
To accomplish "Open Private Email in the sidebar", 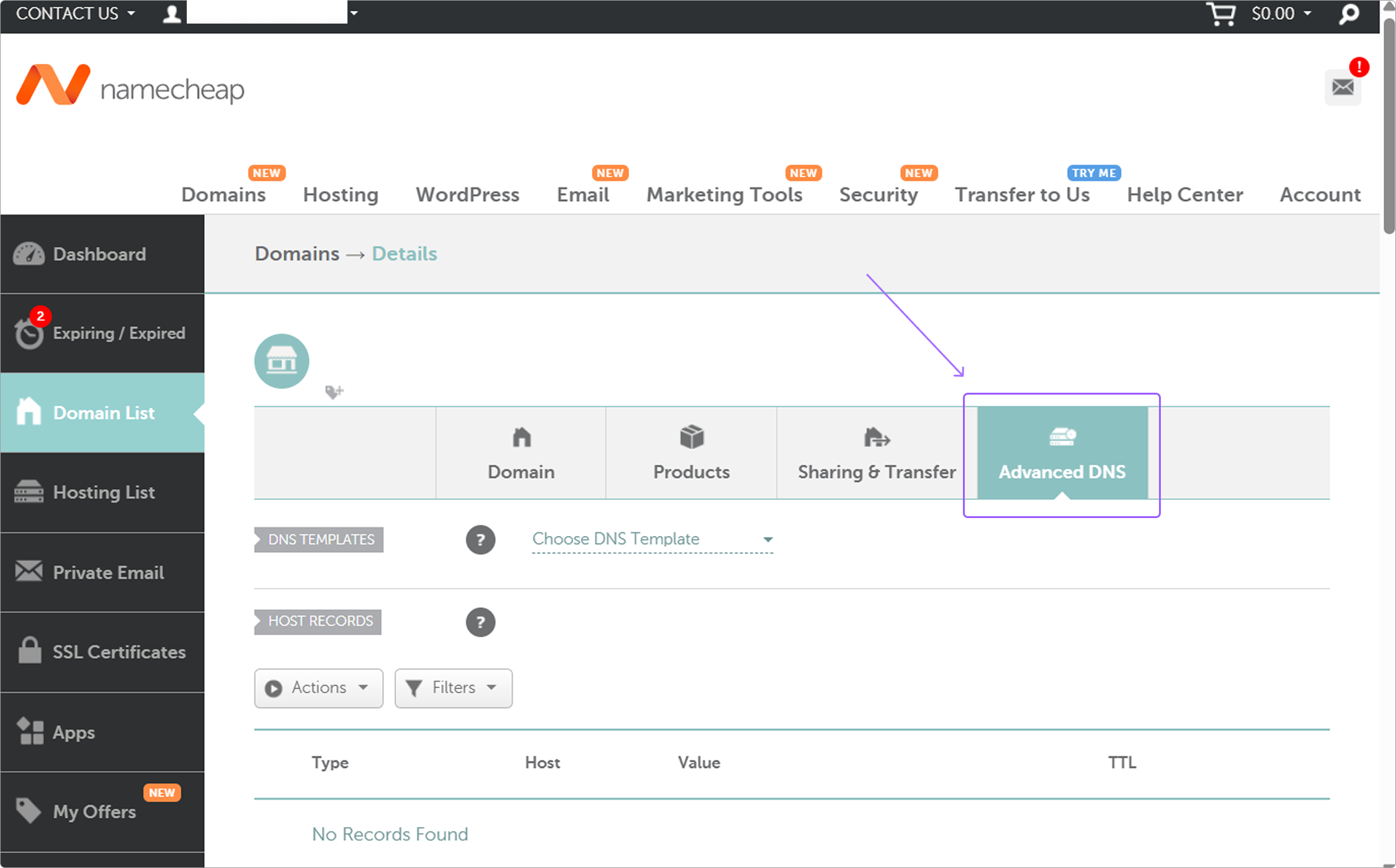I will coord(102,572).
